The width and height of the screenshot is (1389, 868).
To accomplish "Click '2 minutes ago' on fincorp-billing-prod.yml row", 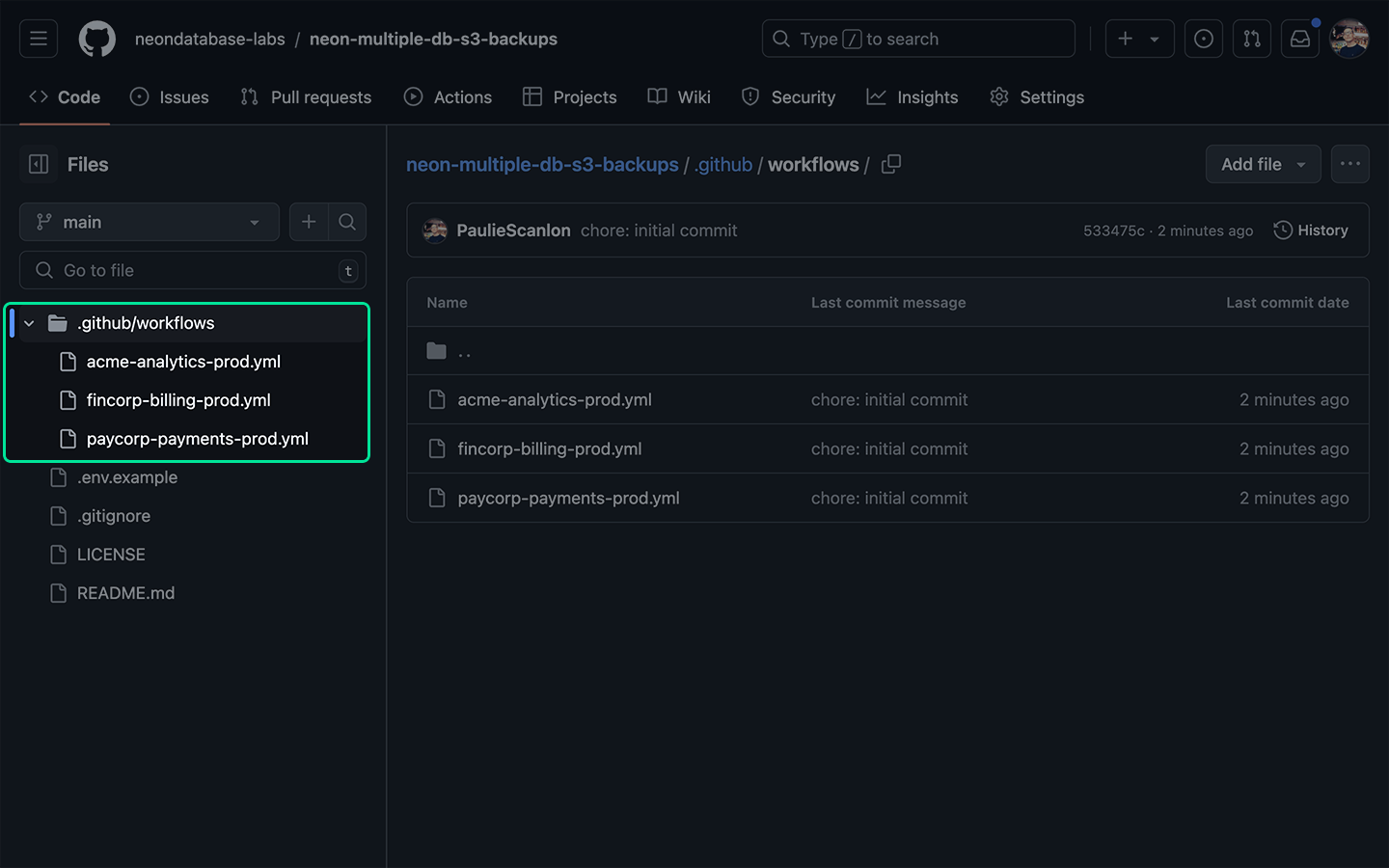I will (1294, 448).
